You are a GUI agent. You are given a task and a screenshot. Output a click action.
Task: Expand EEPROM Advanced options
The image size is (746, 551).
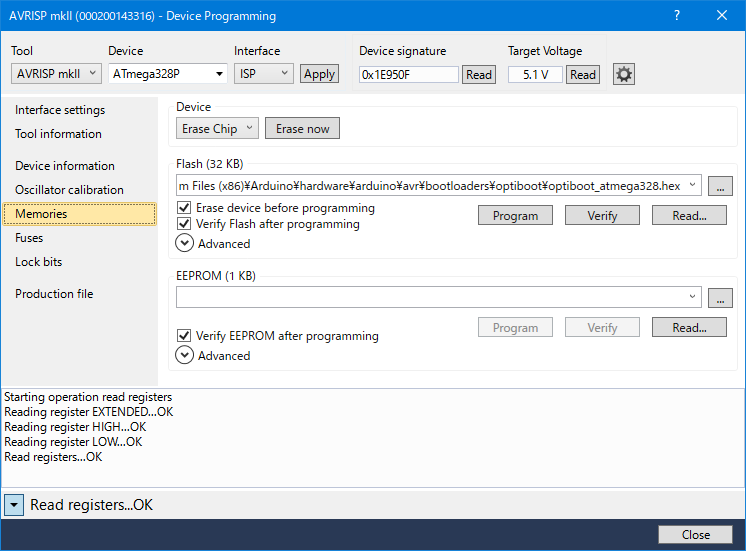click(x=185, y=355)
